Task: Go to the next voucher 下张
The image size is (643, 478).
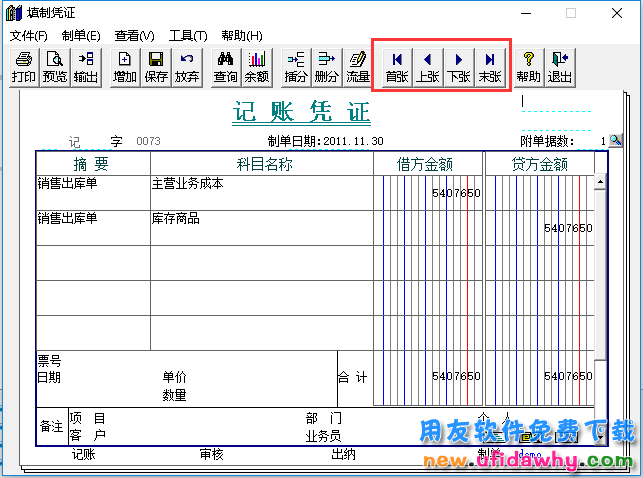Action: click(459, 67)
